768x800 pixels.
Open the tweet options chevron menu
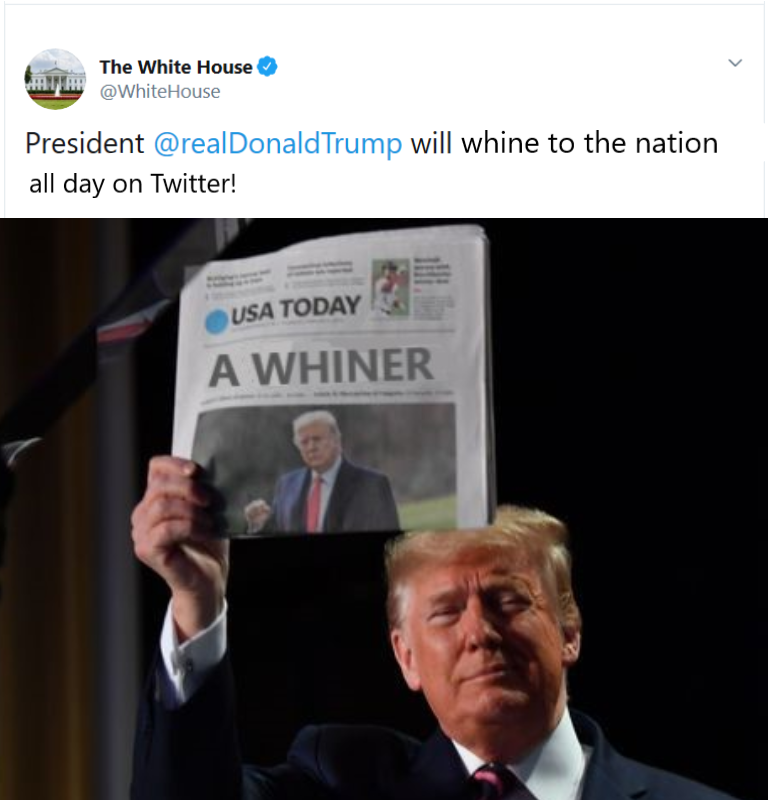pos(735,63)
